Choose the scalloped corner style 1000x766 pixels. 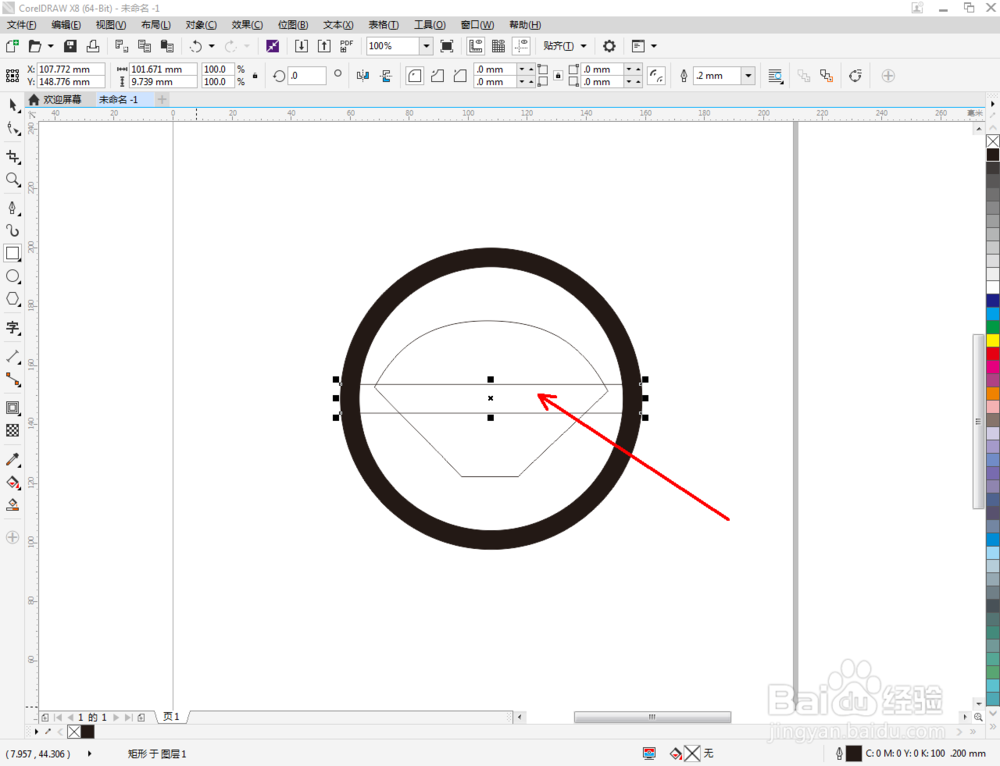pos(438,76)
